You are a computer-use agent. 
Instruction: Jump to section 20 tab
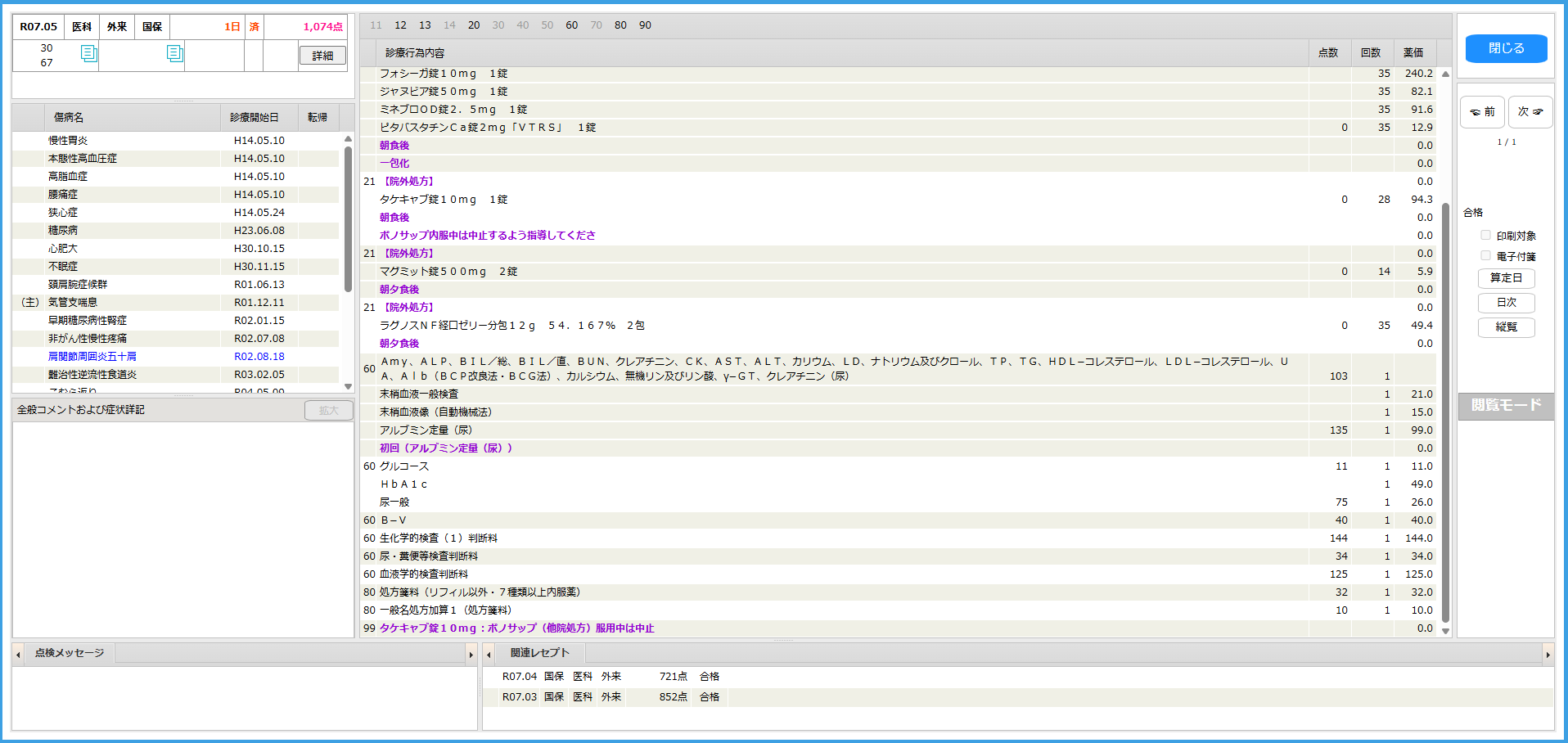[474, 25]
